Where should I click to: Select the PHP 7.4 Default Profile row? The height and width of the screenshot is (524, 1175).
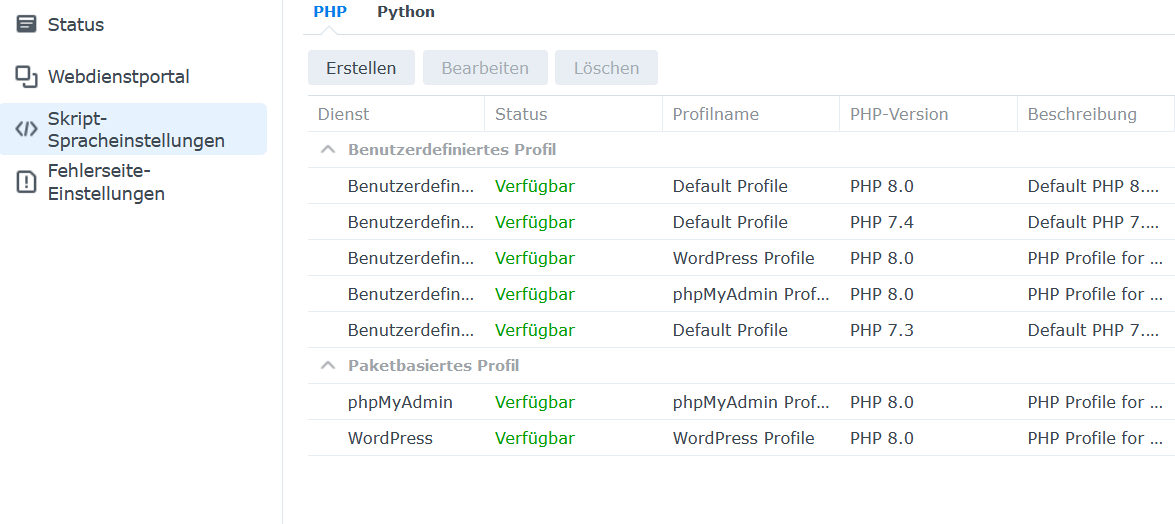[x=741, y=222]
